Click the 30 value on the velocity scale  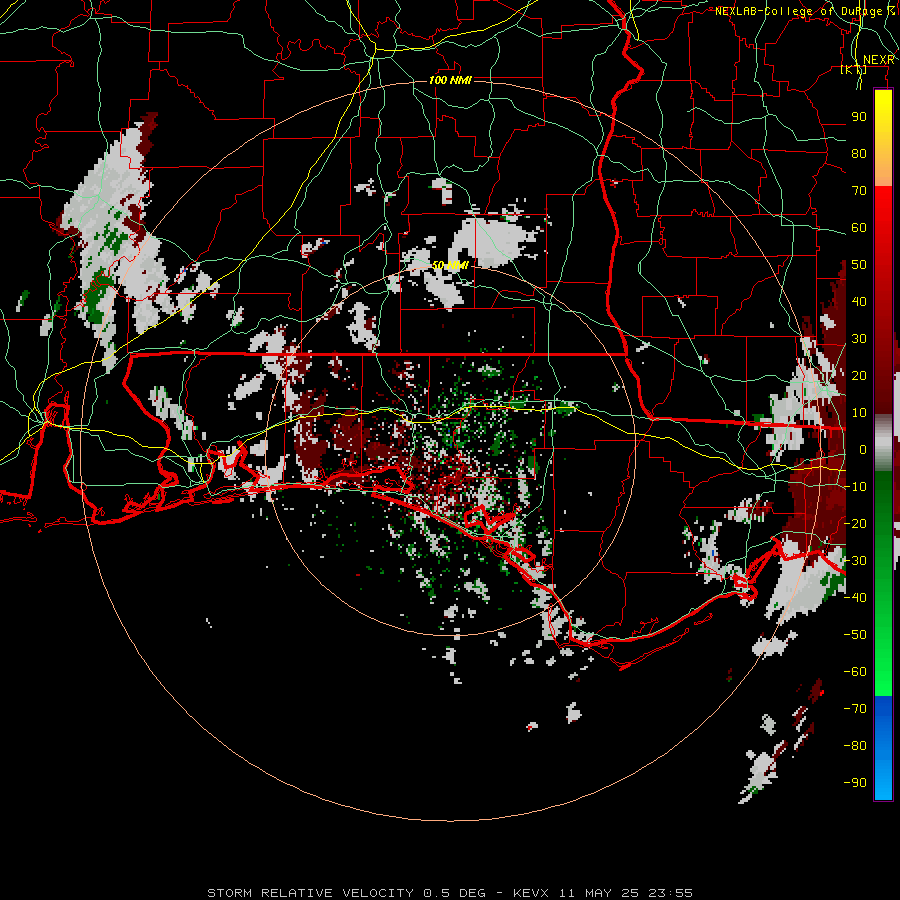coord(859,339)
